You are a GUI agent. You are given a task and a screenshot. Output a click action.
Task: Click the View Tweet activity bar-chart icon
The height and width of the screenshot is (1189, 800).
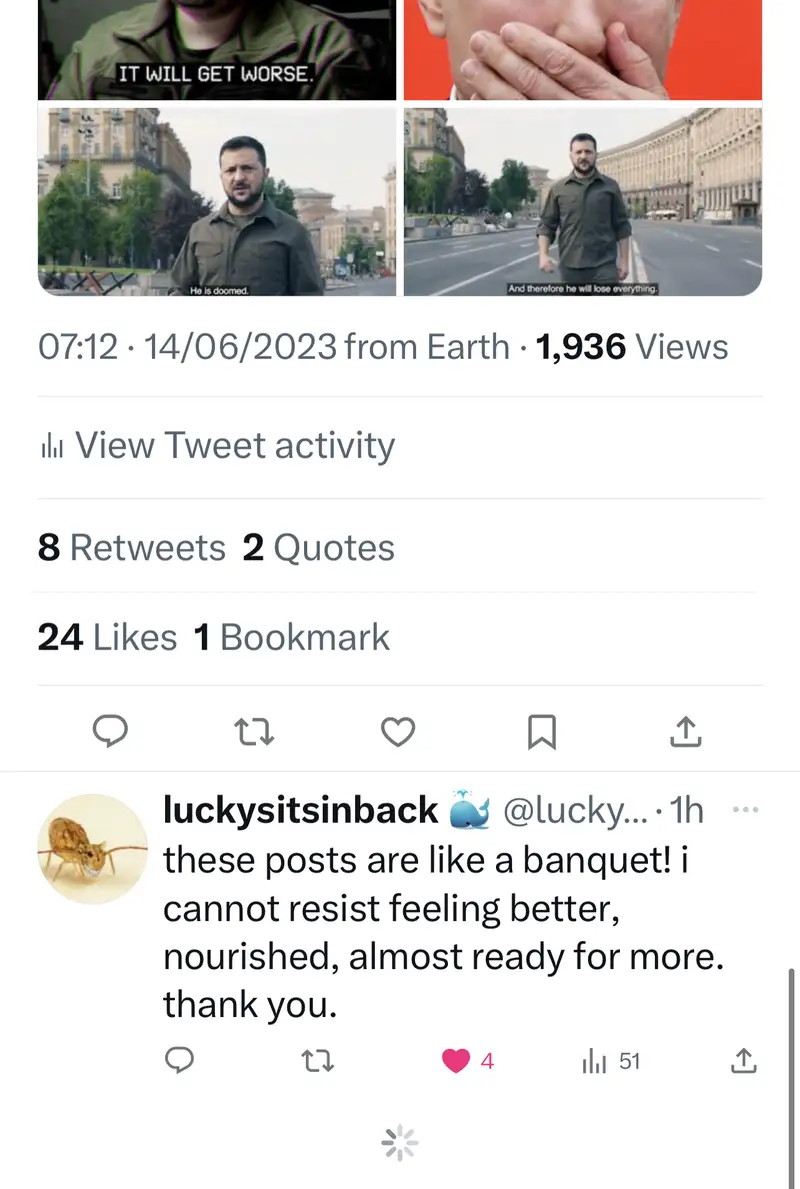pyautogui.click(x=51, y=447)
